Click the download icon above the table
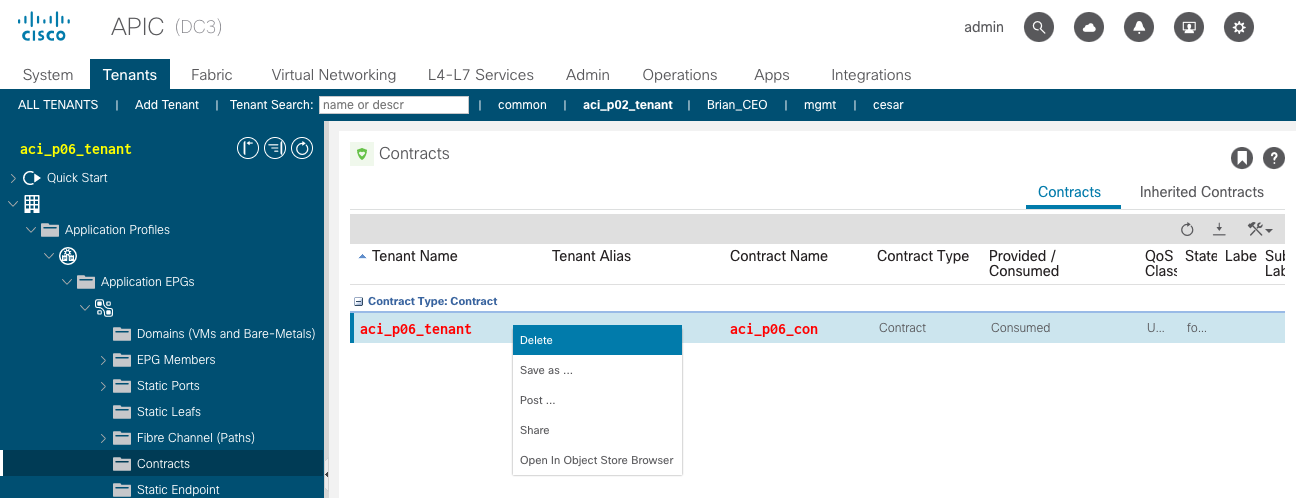Image resolution: width=1296 pixels, height=498 pixels. [x=1219, y=229]
